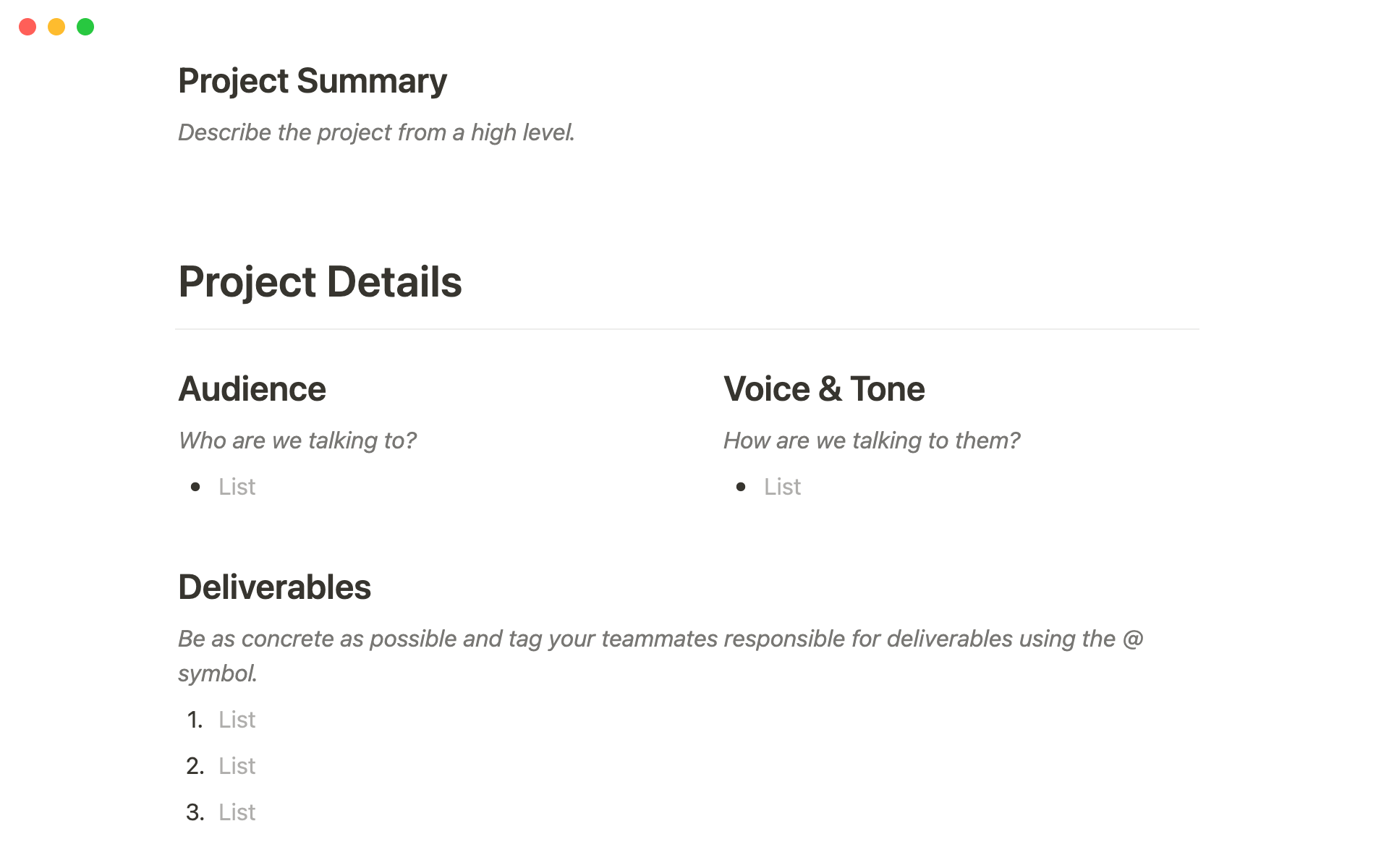This screenshot has width=1389, height=868.
Task: Focus the List item under Voice & Tone
Action: pyautogui.click(x=783, y=487)
